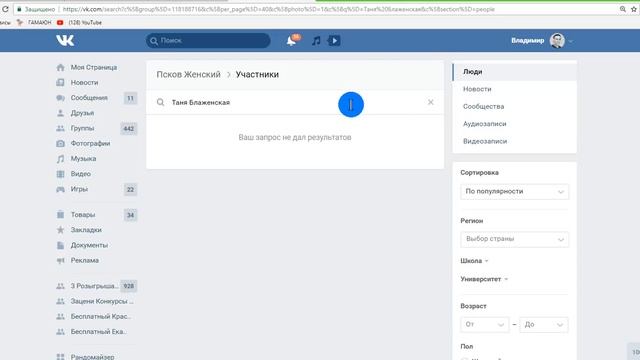
Task: Open Бесплатный Крас... group shortcut
Action: 100,316
